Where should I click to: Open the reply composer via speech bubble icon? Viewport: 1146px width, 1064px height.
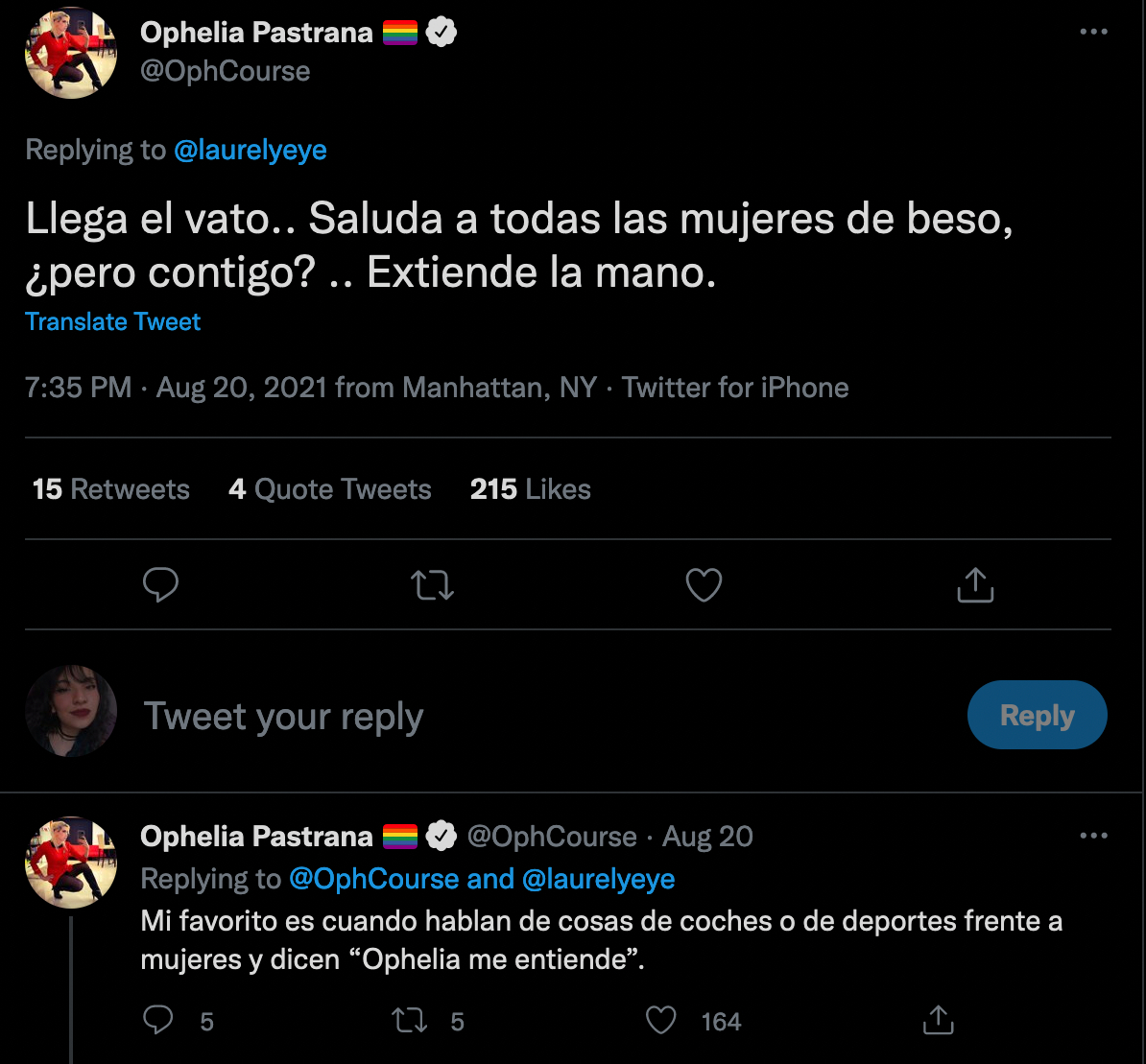click(160, 584)
